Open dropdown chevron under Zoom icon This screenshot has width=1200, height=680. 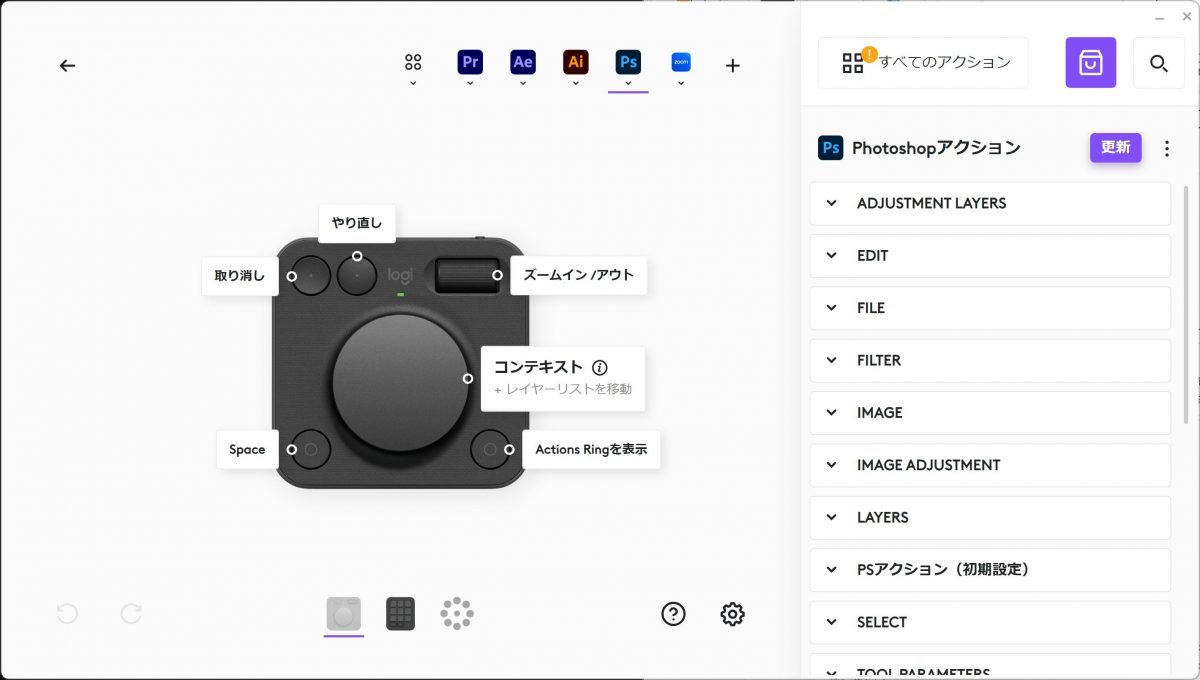[x=681, y=84]
